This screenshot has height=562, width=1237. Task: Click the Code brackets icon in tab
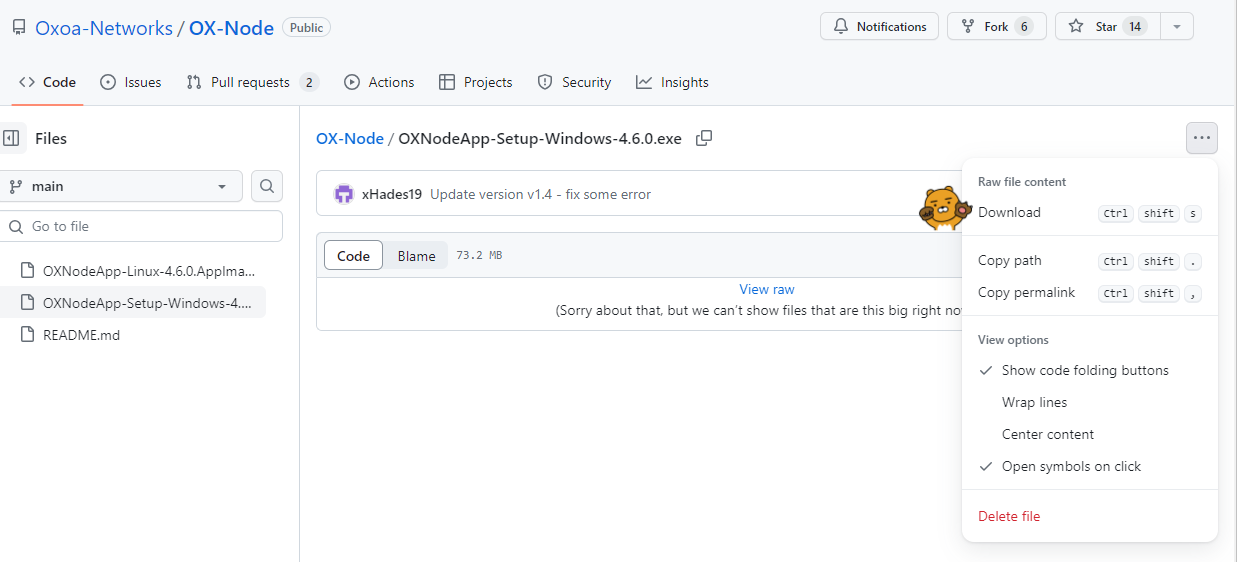(27, 82)
